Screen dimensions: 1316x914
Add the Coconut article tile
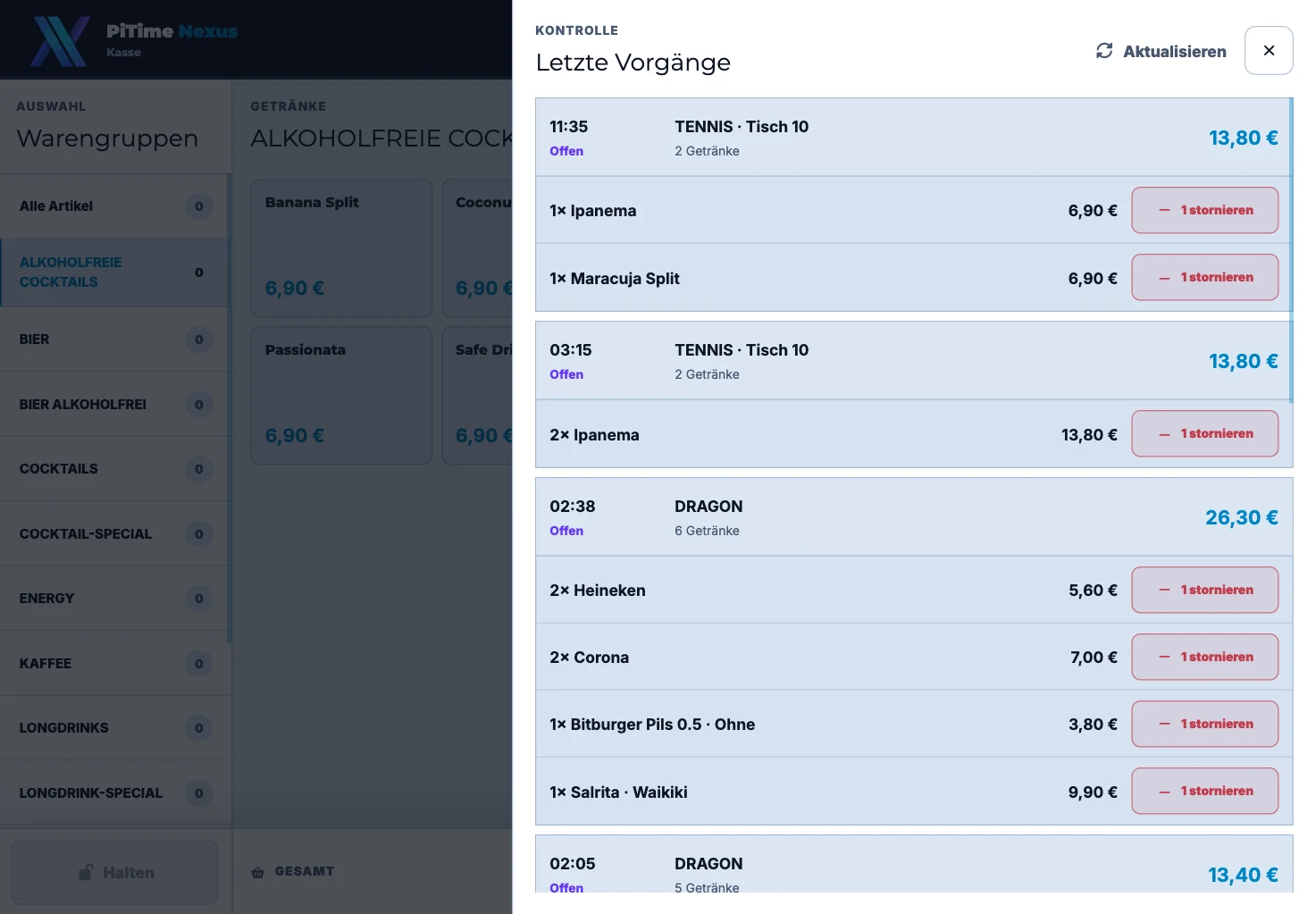click(478, 248)
